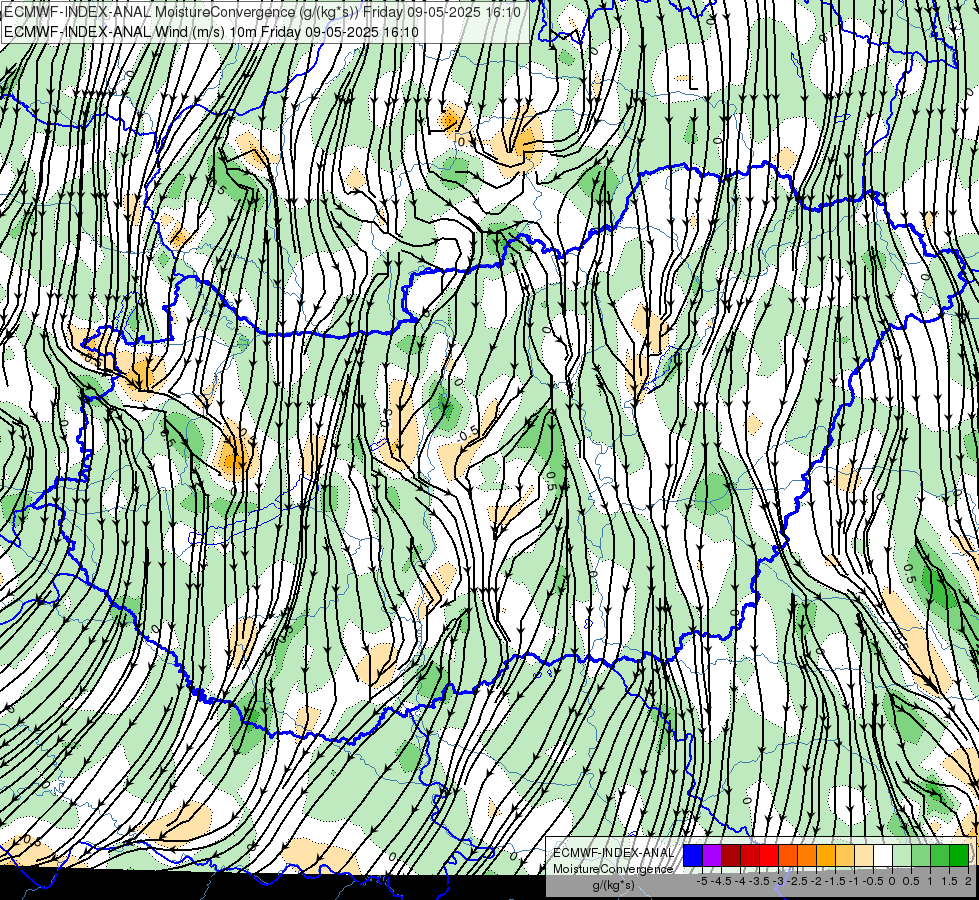This screenshot has height=900, width=979.
Task: Select the legend label ECMWF-INDEX-ANAL beside the color scale
Action: coord(613,853)
